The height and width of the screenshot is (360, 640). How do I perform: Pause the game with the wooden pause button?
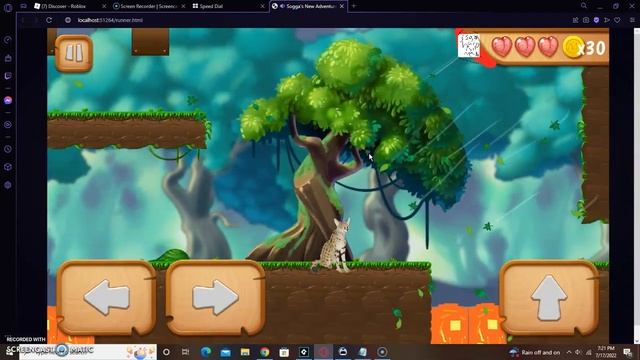(x=74, y=53)
